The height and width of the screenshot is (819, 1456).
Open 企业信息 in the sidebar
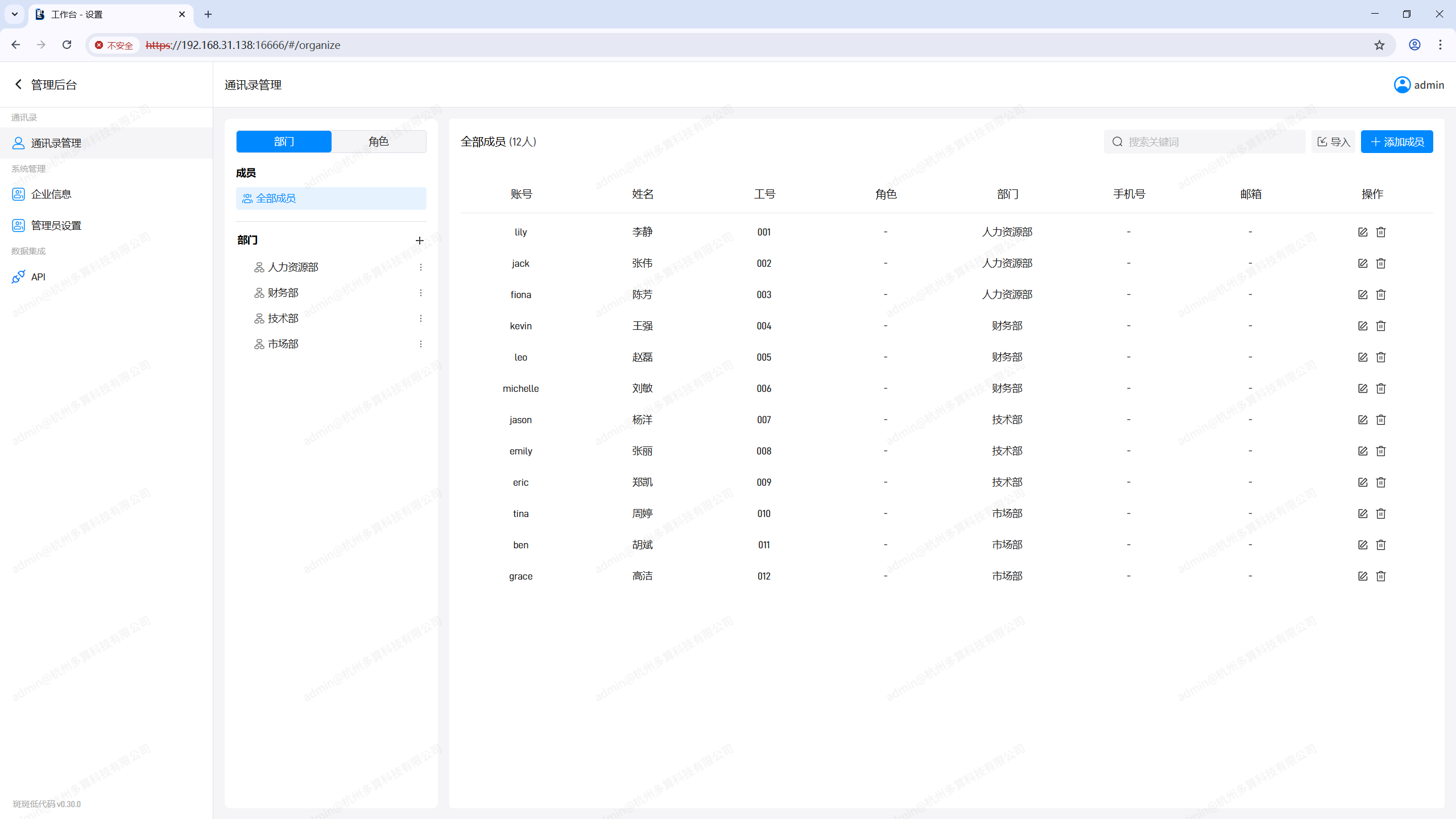51,195
